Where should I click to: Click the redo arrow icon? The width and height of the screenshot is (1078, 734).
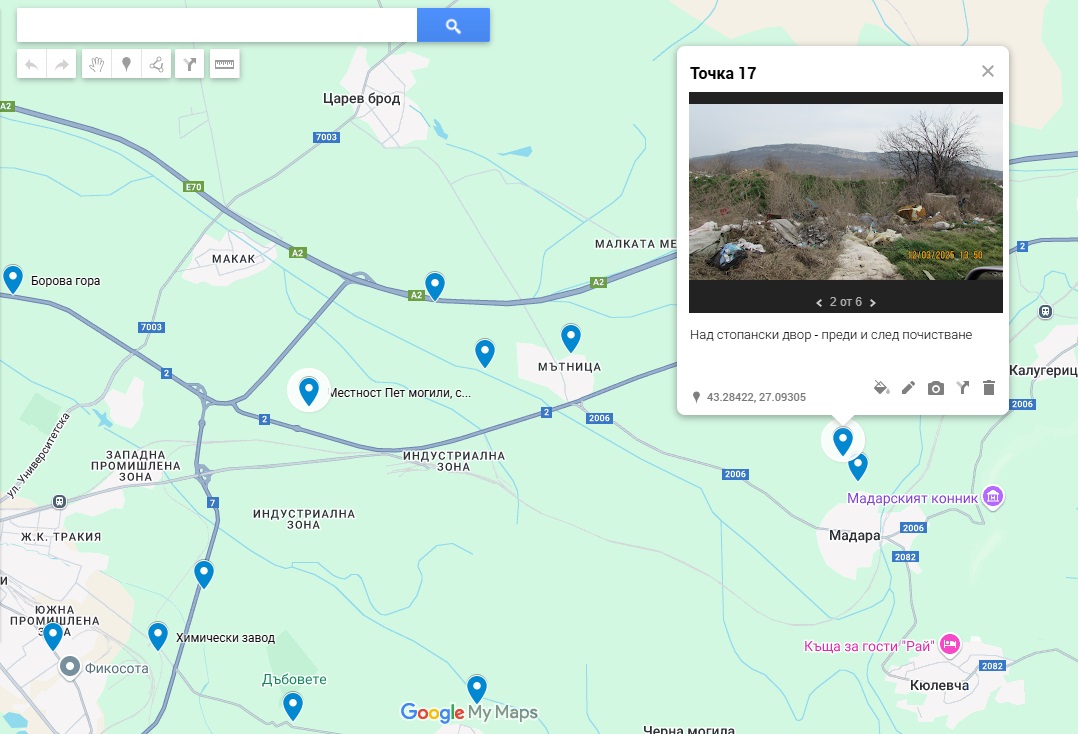tap(62, 65)
